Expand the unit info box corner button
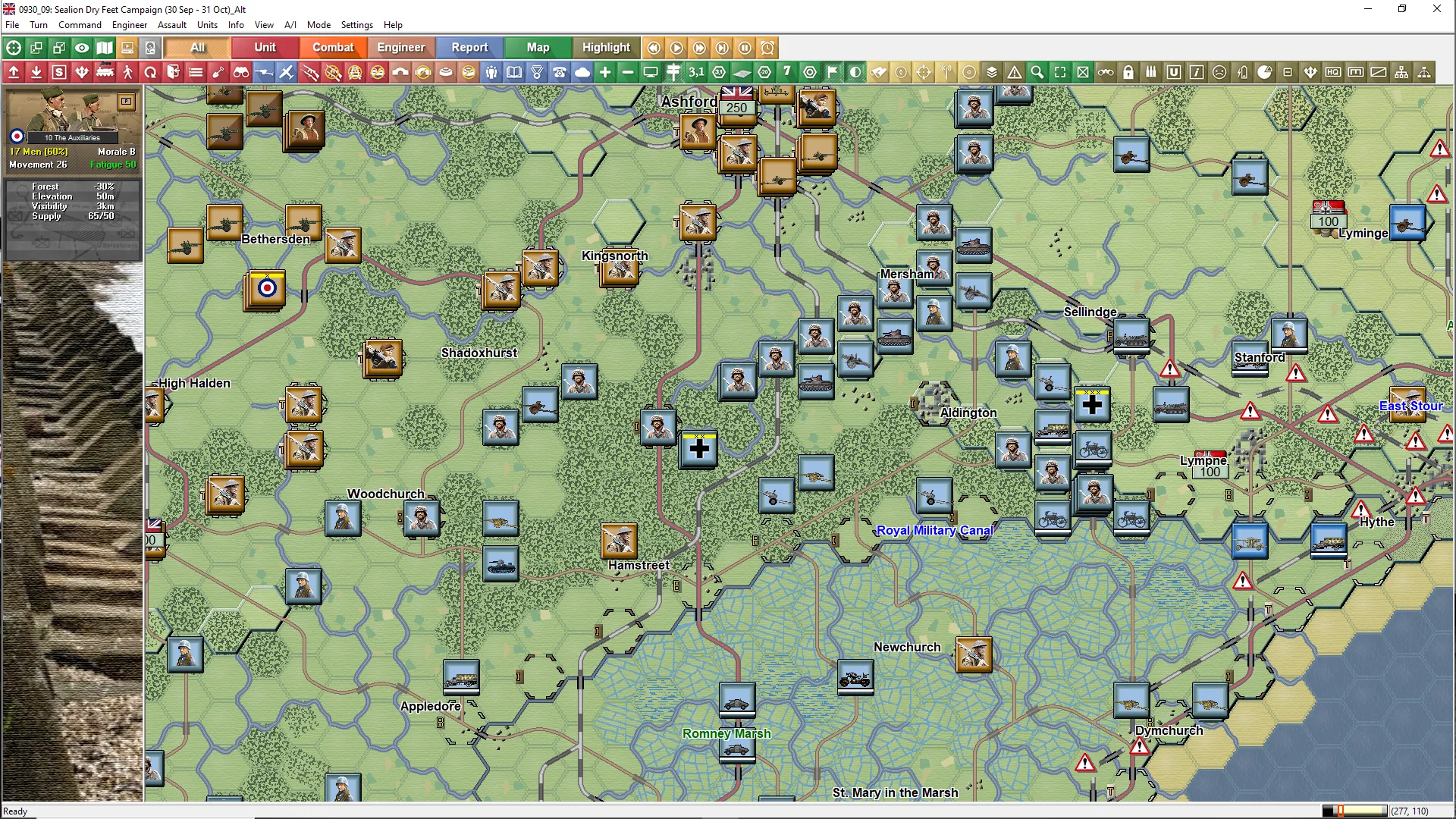 [x=127, y=101]
